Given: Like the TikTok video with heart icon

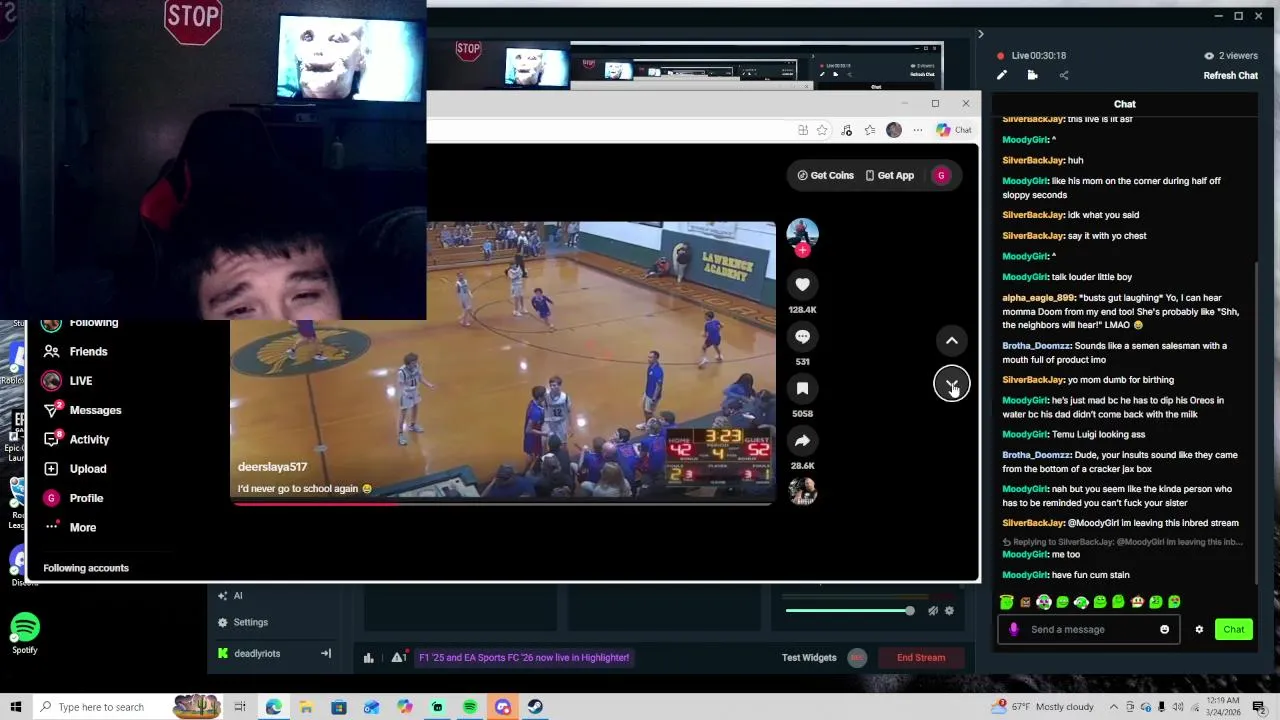Looking at the screenshot, I should pyautogui.click(x=802, y=285).
